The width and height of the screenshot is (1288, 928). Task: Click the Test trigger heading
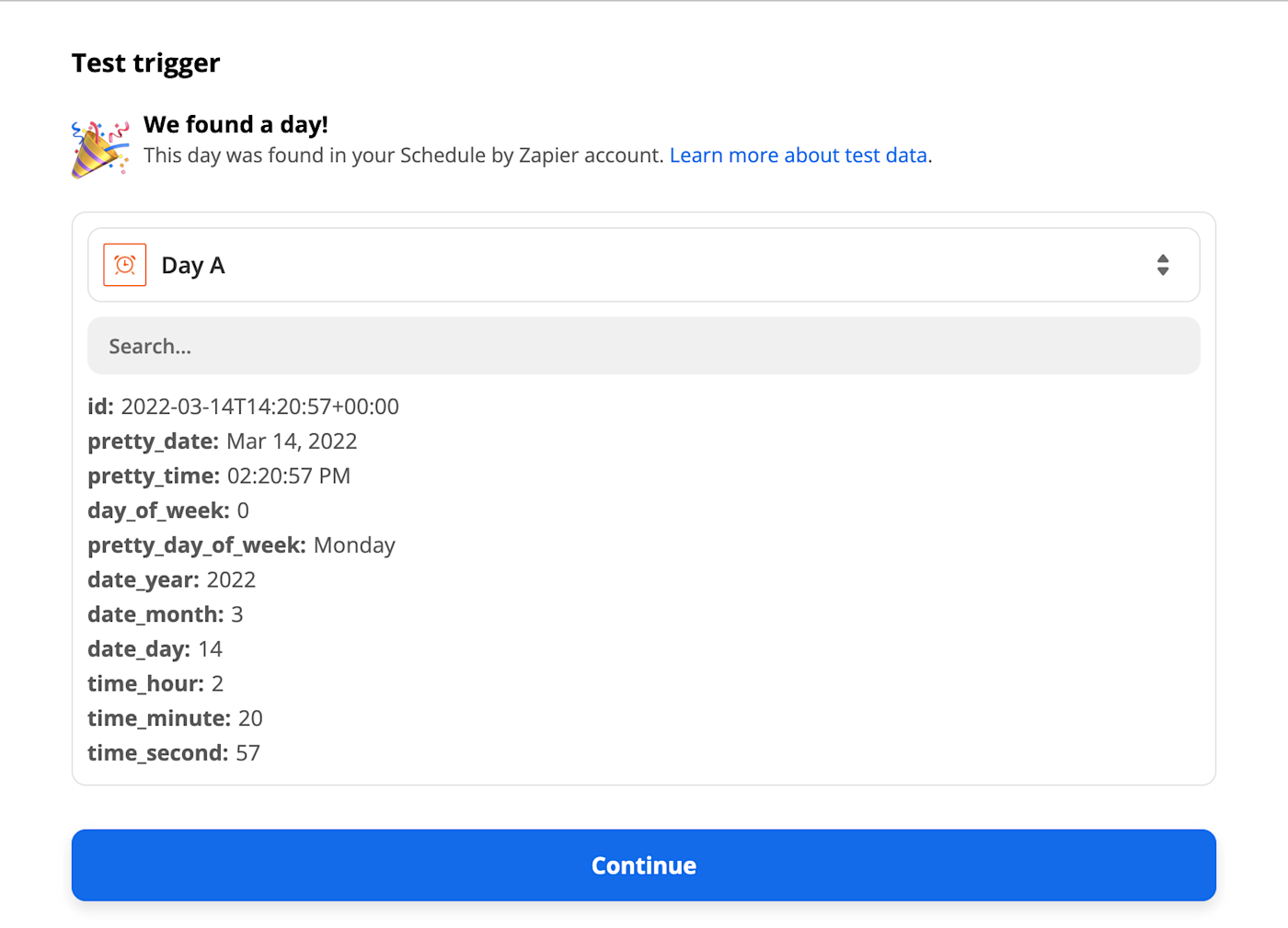pyautogui.click(x=146, y=63)
